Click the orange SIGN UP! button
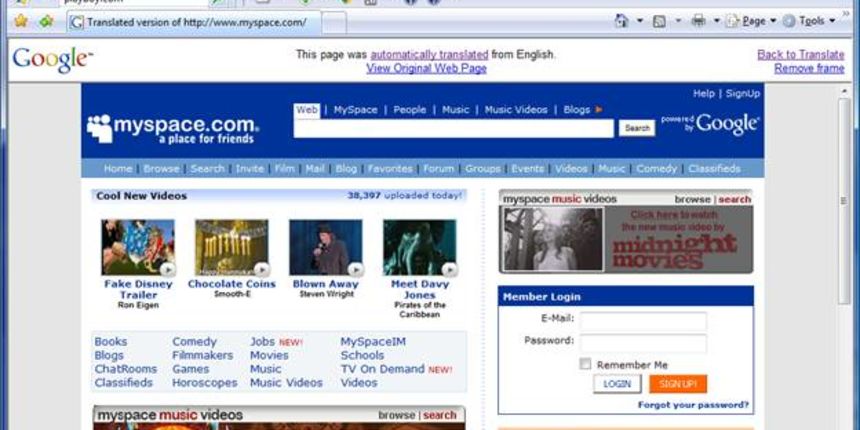860x430 pixels. [x=678, y=384]
